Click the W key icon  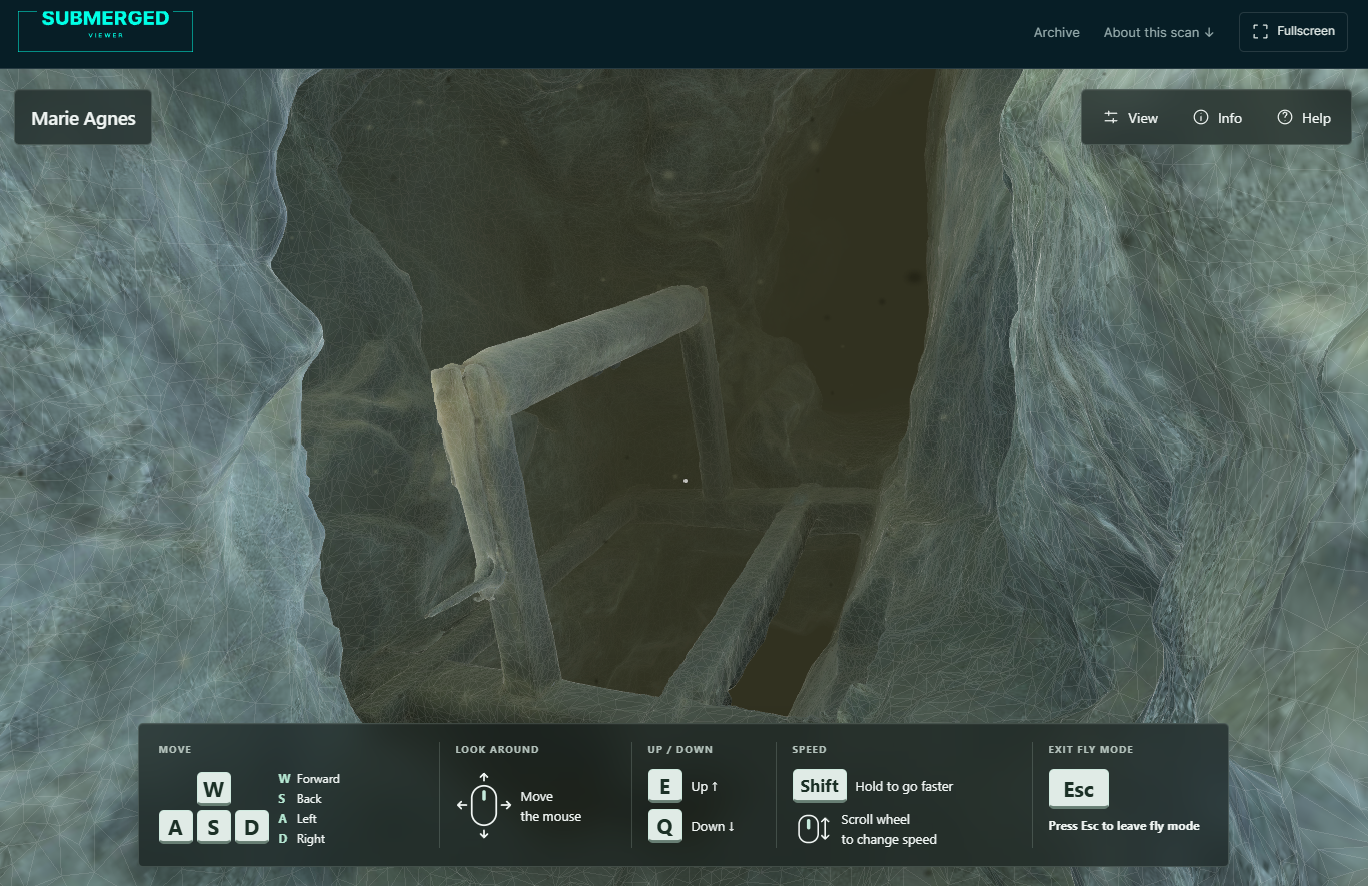pyautogui.click(x=213, y=789)
